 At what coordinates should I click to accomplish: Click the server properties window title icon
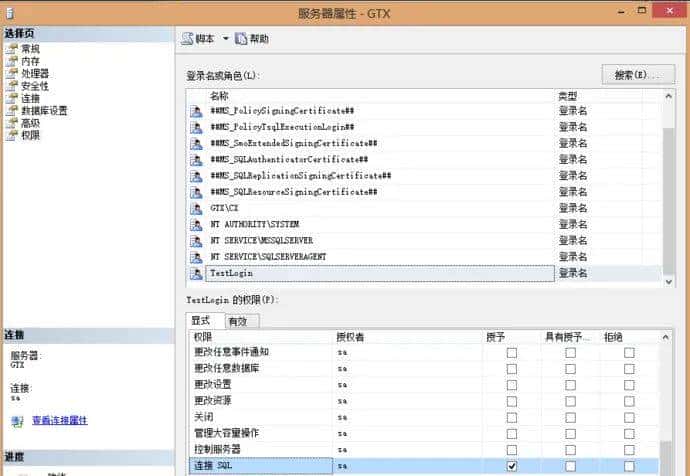(10, 13)
